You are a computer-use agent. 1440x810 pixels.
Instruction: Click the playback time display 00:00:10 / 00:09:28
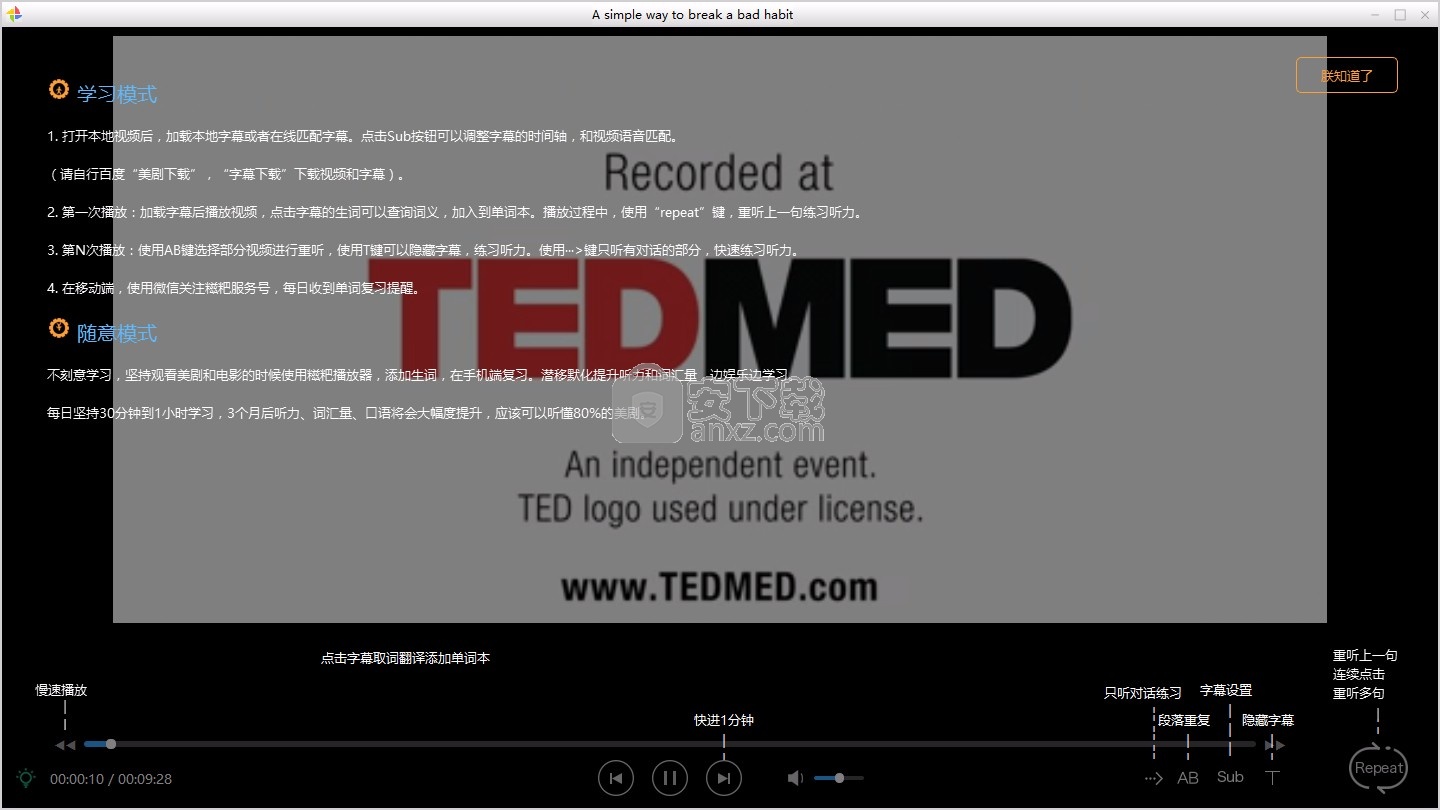[x=111, y=779]
